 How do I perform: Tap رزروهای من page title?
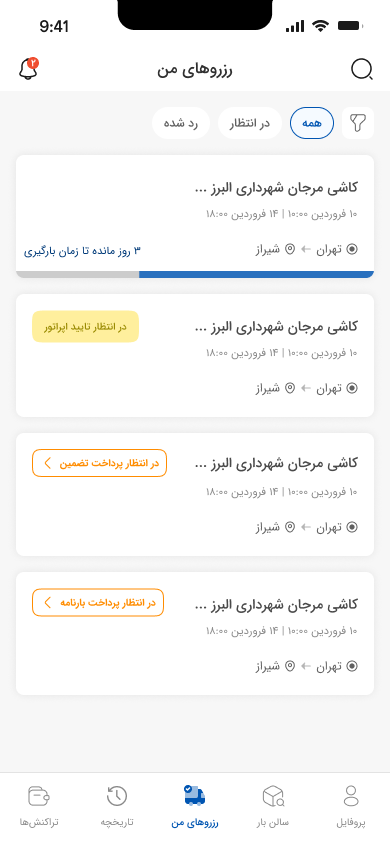(x=195, y=70)
